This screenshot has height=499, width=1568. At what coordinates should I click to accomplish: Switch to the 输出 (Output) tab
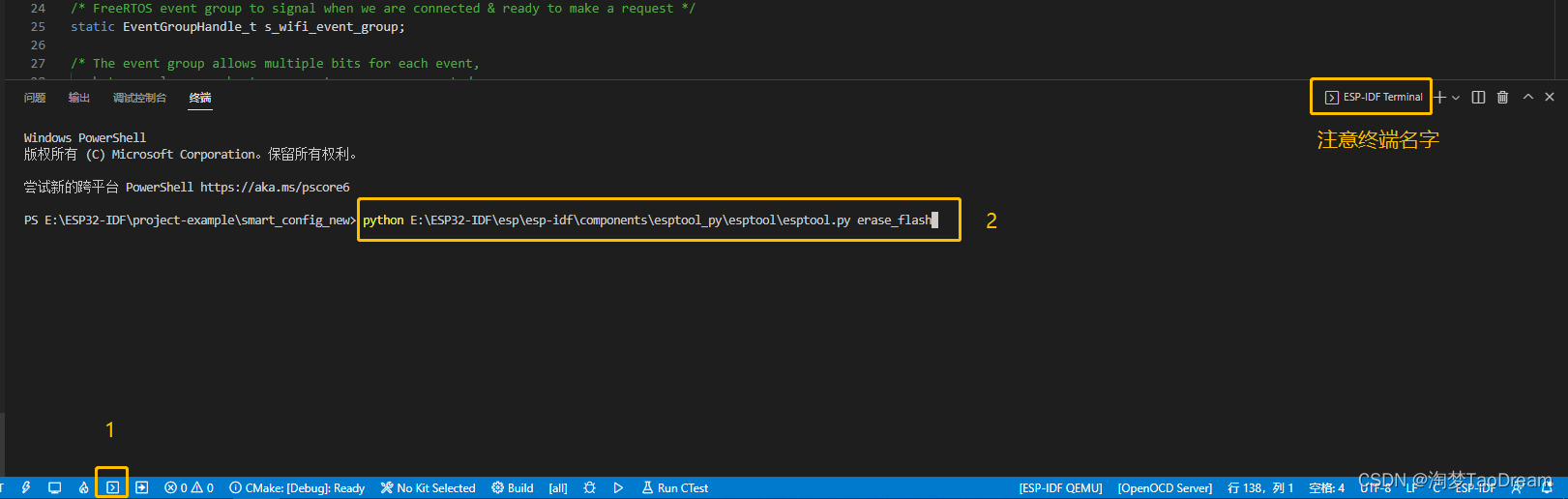coord(78,98)
